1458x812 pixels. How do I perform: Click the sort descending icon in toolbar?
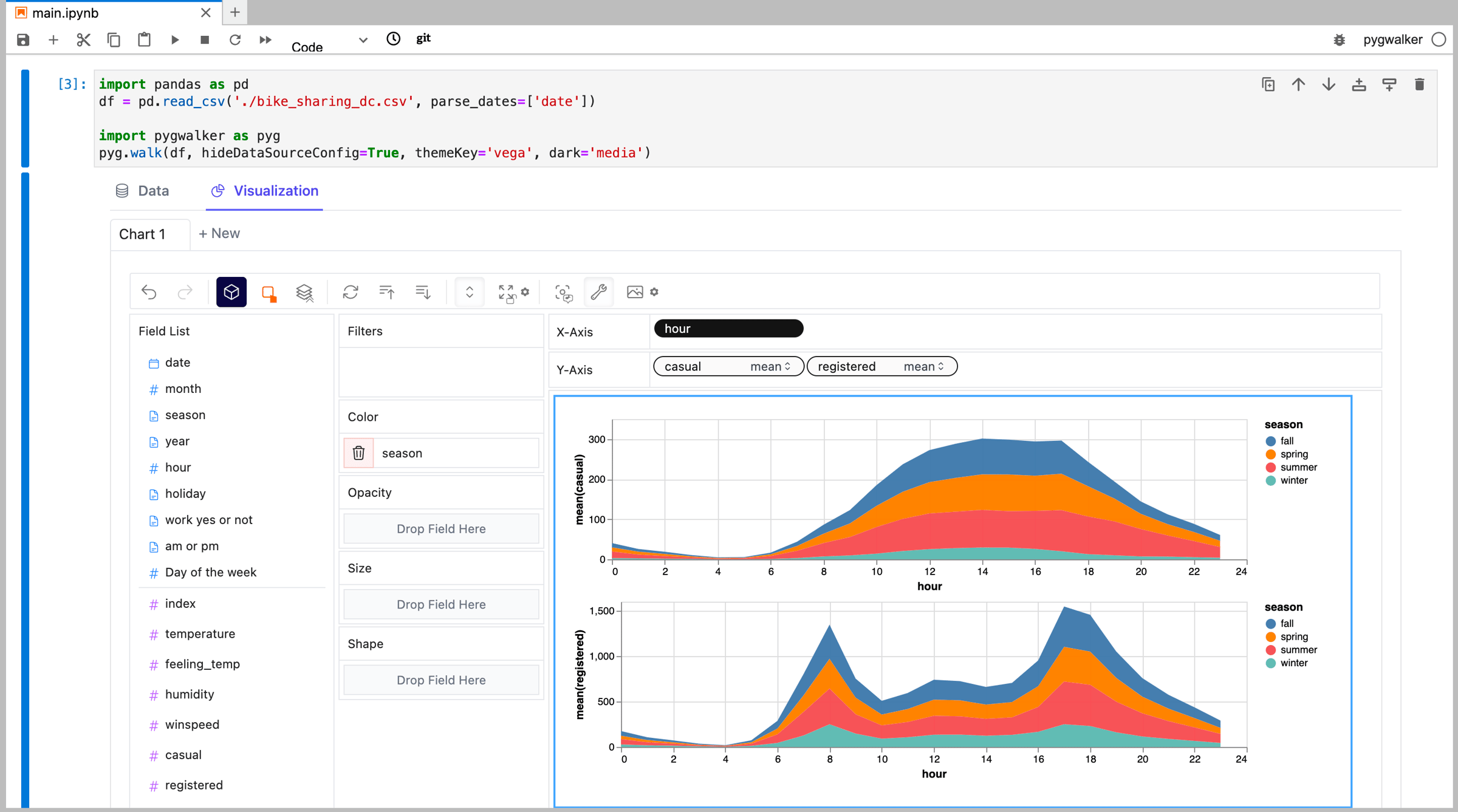pos(422,292)
